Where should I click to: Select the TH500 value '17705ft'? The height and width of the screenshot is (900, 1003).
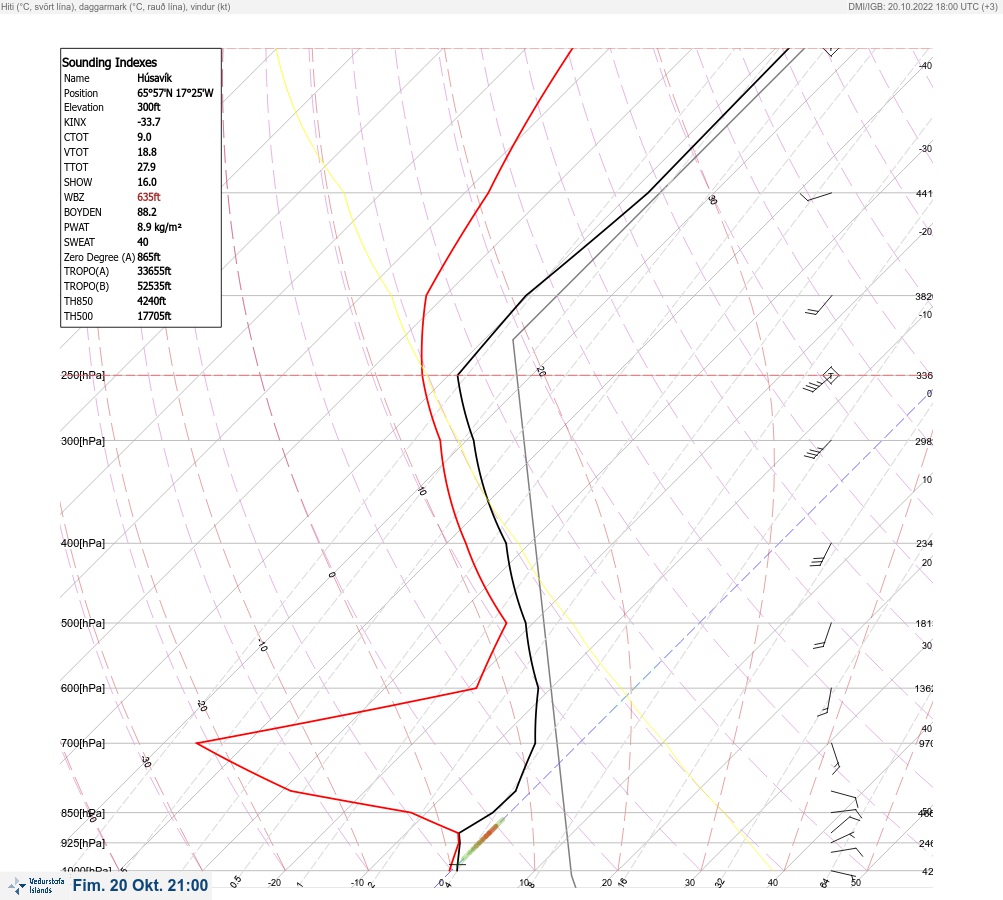[154, 316]
